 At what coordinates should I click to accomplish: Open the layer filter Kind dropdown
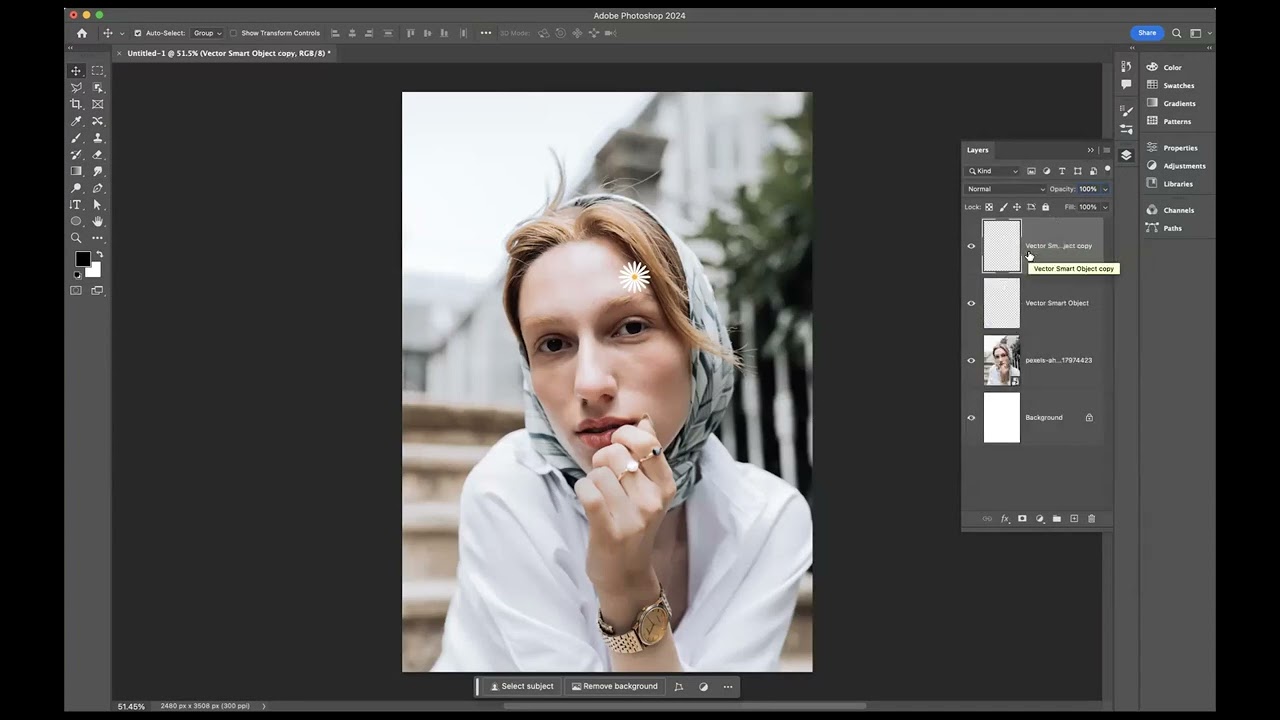click(x=993, y=171)
